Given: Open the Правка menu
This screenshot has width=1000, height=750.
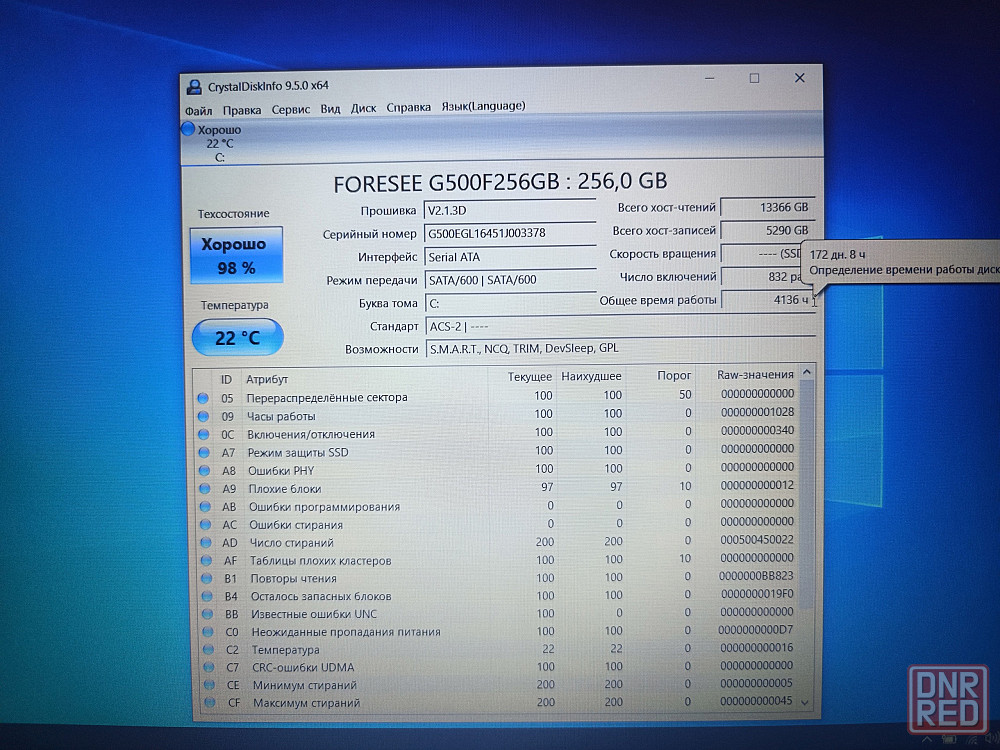Looking at the screenshot, I should point(242,110).
